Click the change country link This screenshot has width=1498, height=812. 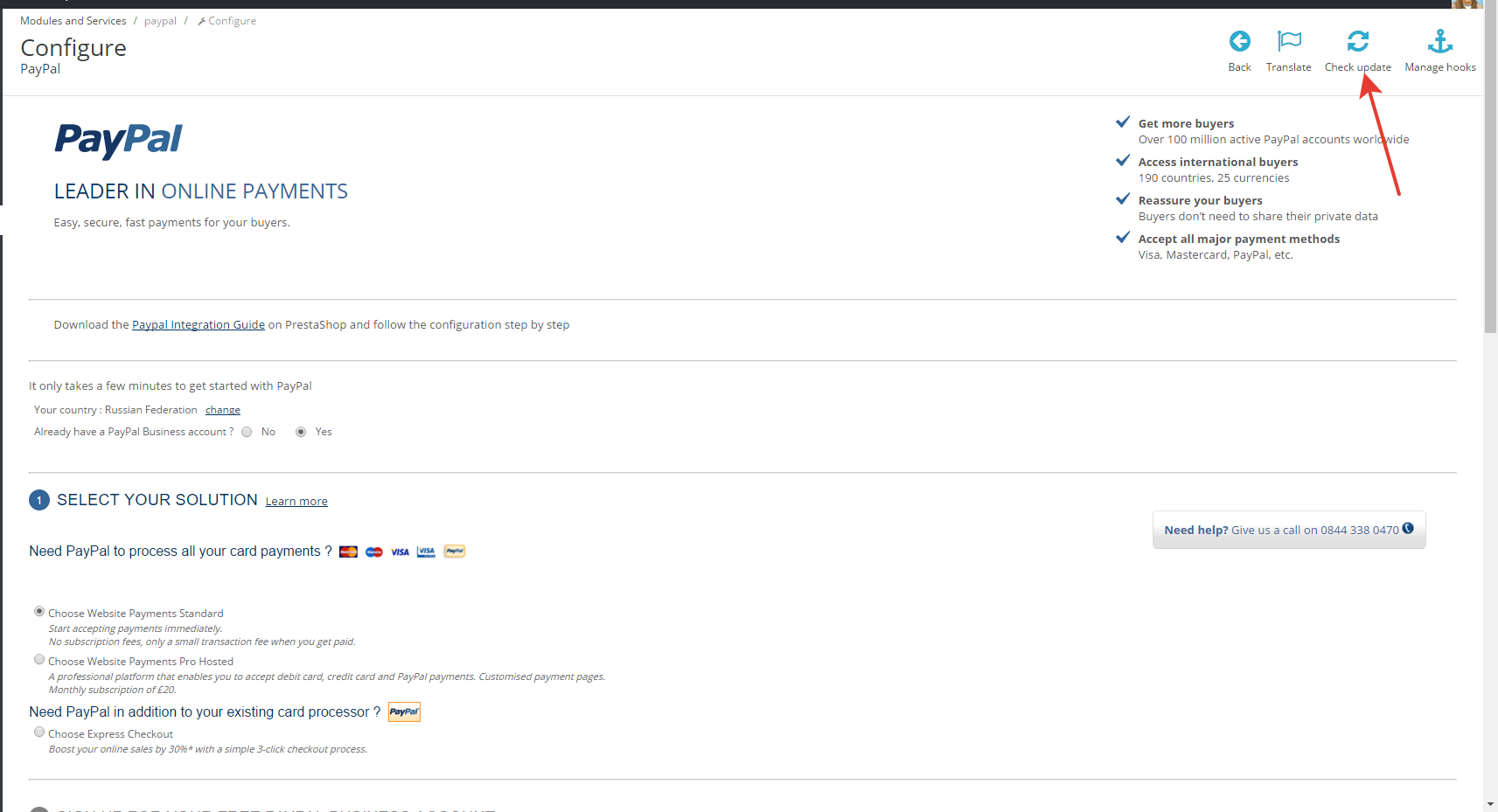[x=223, y=410]
